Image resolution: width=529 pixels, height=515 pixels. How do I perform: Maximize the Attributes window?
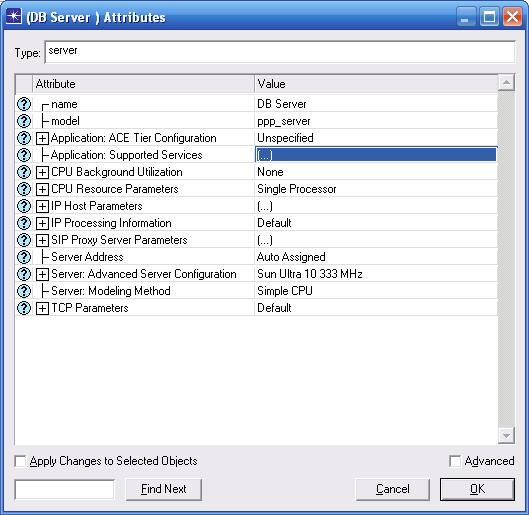[x=489, y=17]
